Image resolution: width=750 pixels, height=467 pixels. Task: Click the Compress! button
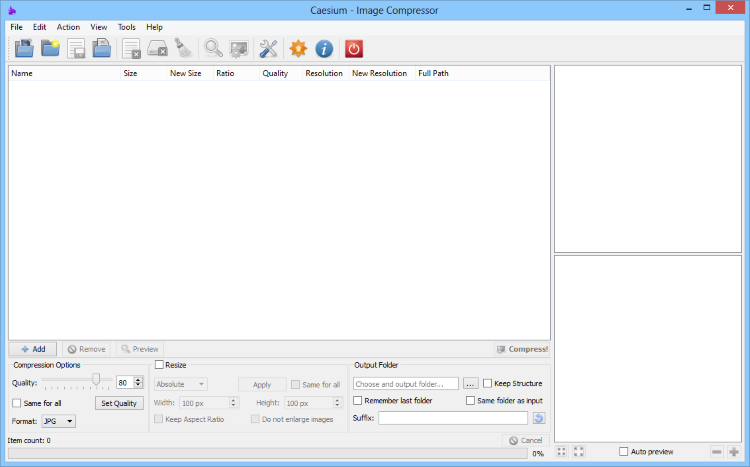click(522, 349)
